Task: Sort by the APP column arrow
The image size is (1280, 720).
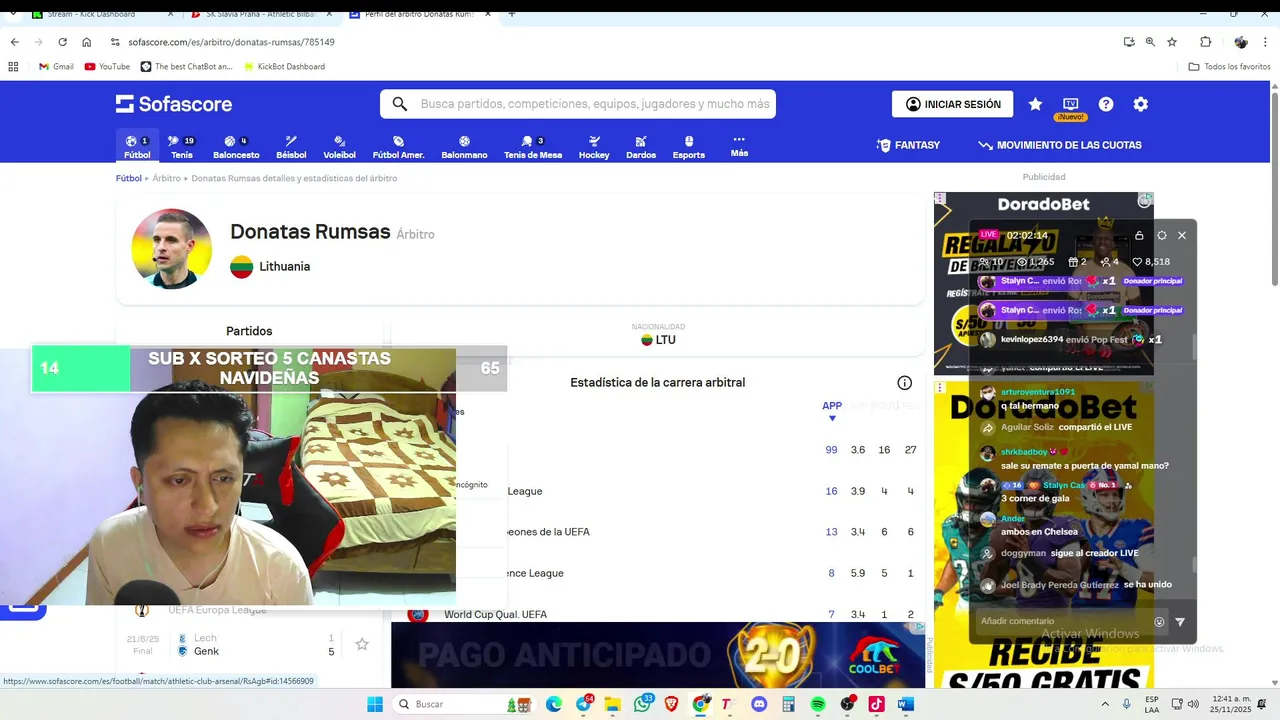Action: pos(832,418)
